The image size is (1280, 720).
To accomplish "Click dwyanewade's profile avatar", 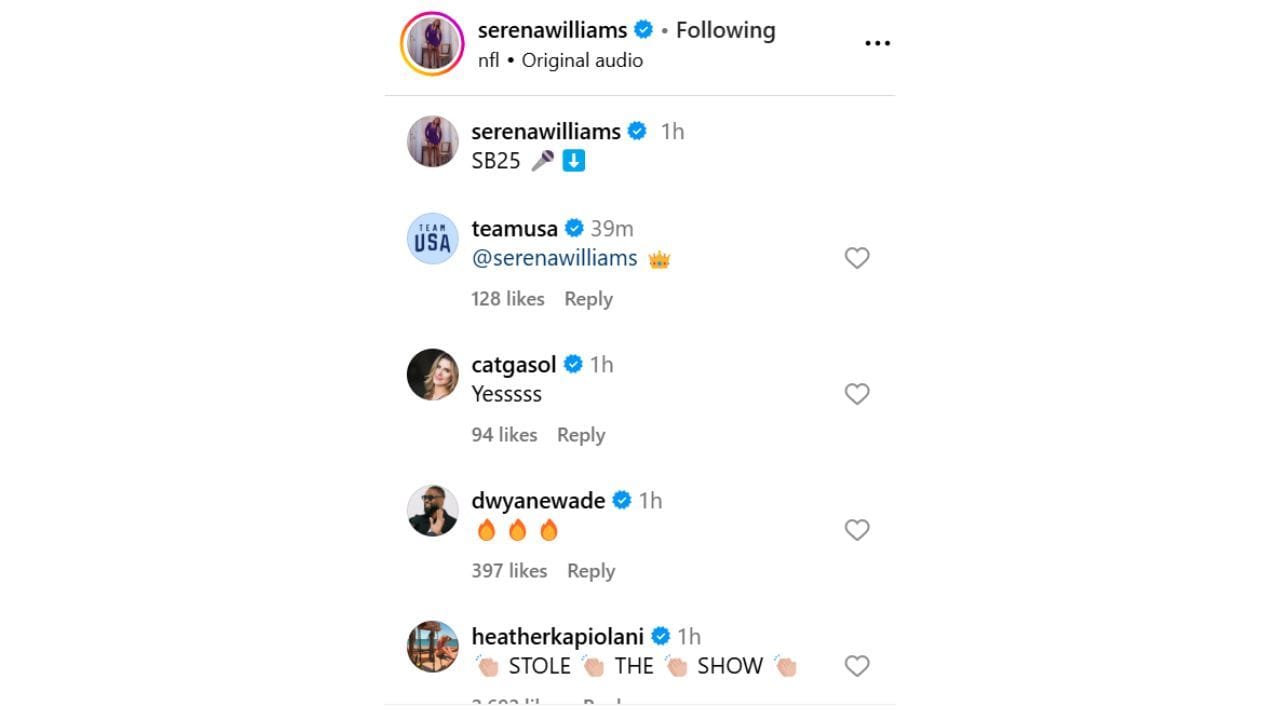I will [432, 511].
